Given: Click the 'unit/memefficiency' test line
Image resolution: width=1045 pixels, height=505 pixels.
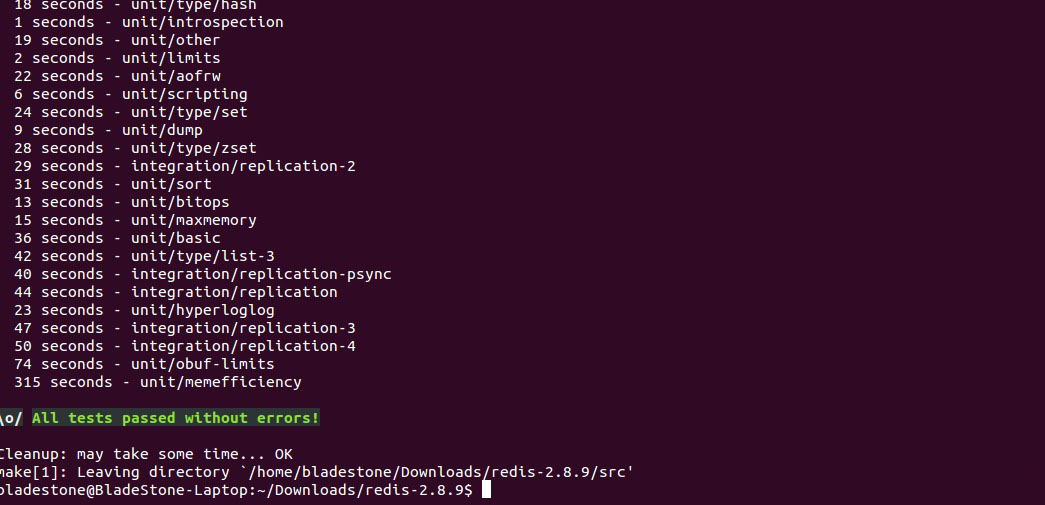Looking at the screenshot, I should 157,382.
